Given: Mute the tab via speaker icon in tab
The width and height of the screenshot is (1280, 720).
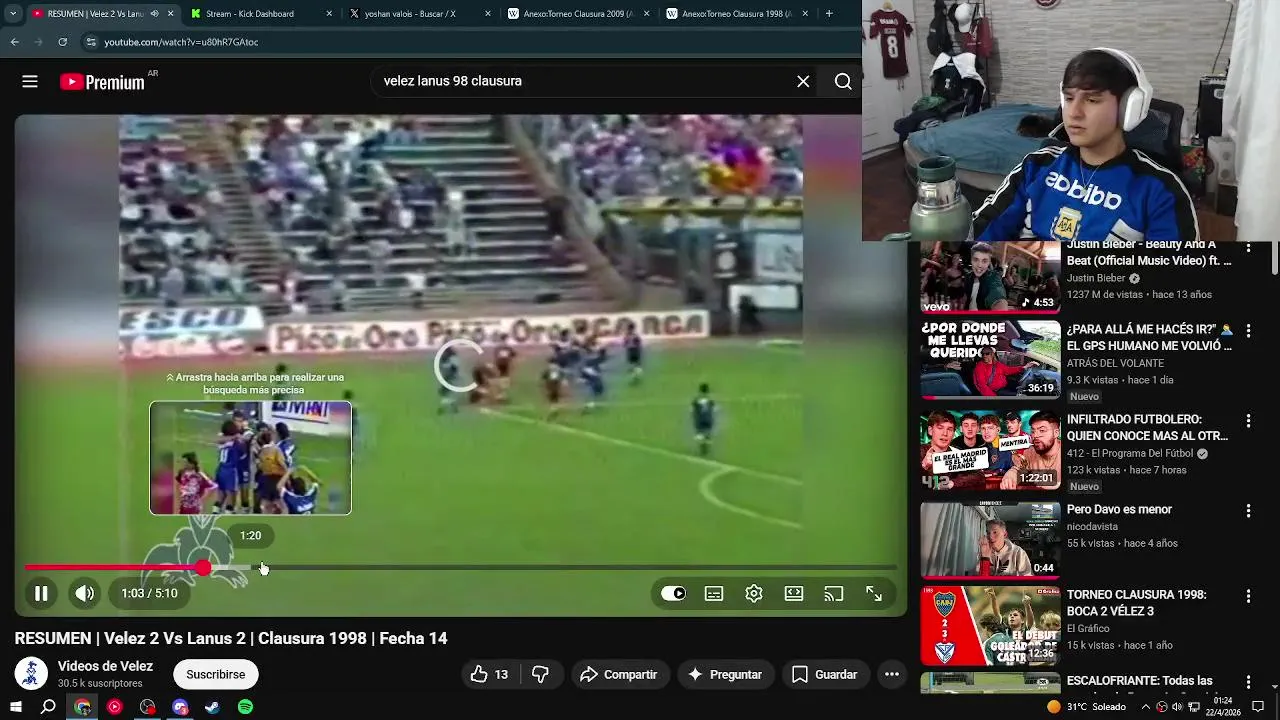Looking at the screenshot, I should tap(154, 14).
